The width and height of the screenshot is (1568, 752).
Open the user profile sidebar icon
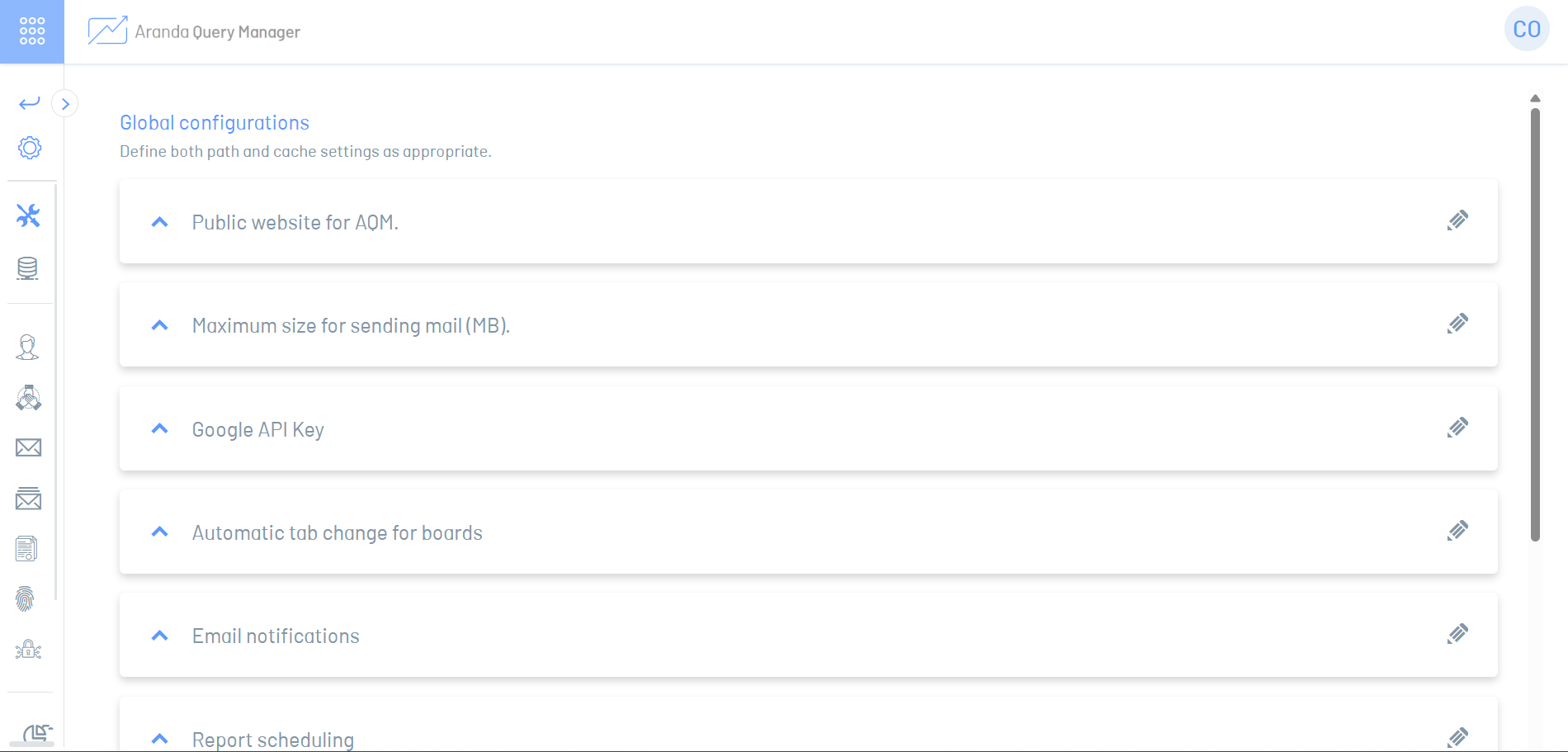(28, 348)
